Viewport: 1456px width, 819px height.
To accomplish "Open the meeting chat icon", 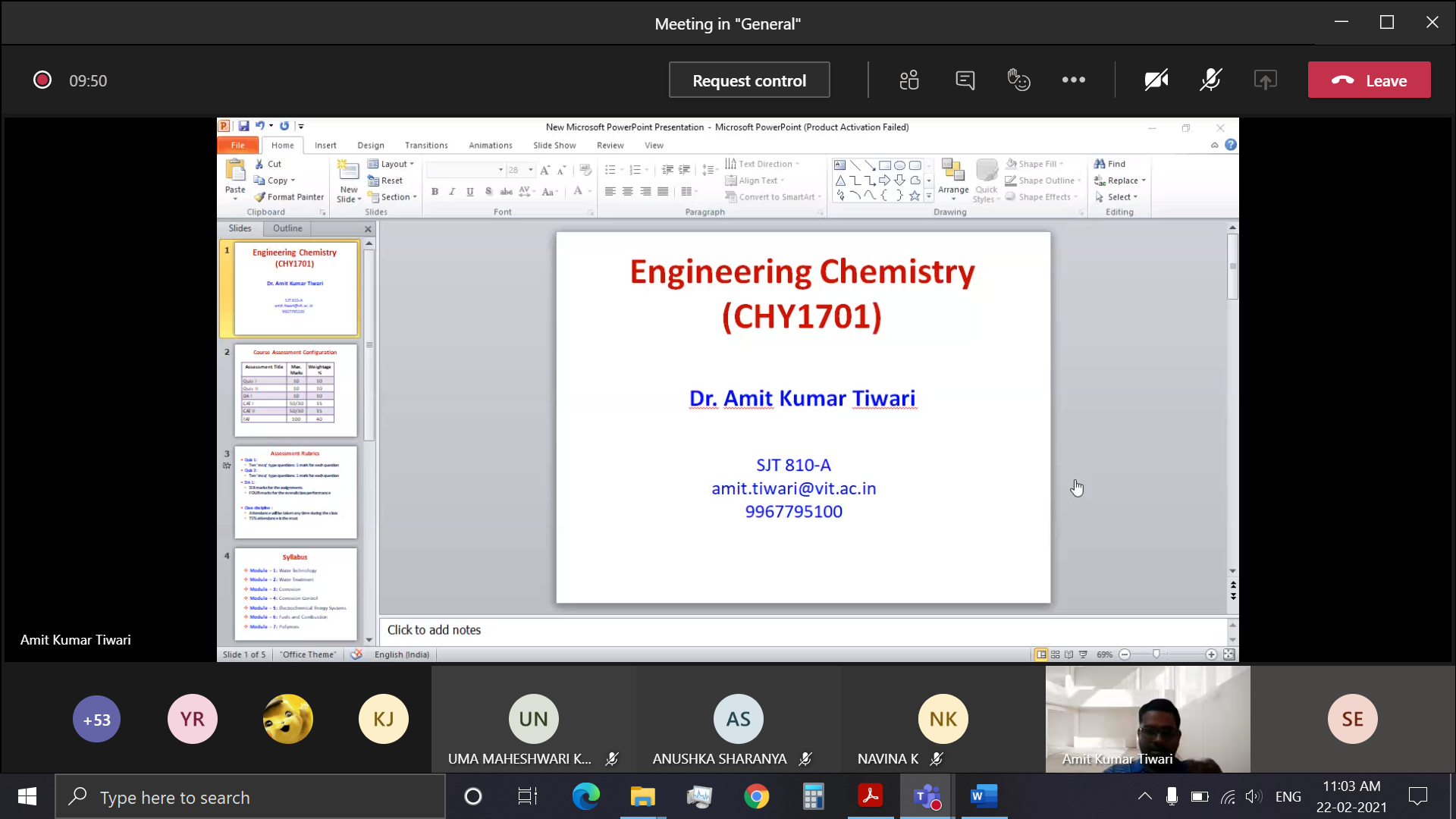I will 965,80.
